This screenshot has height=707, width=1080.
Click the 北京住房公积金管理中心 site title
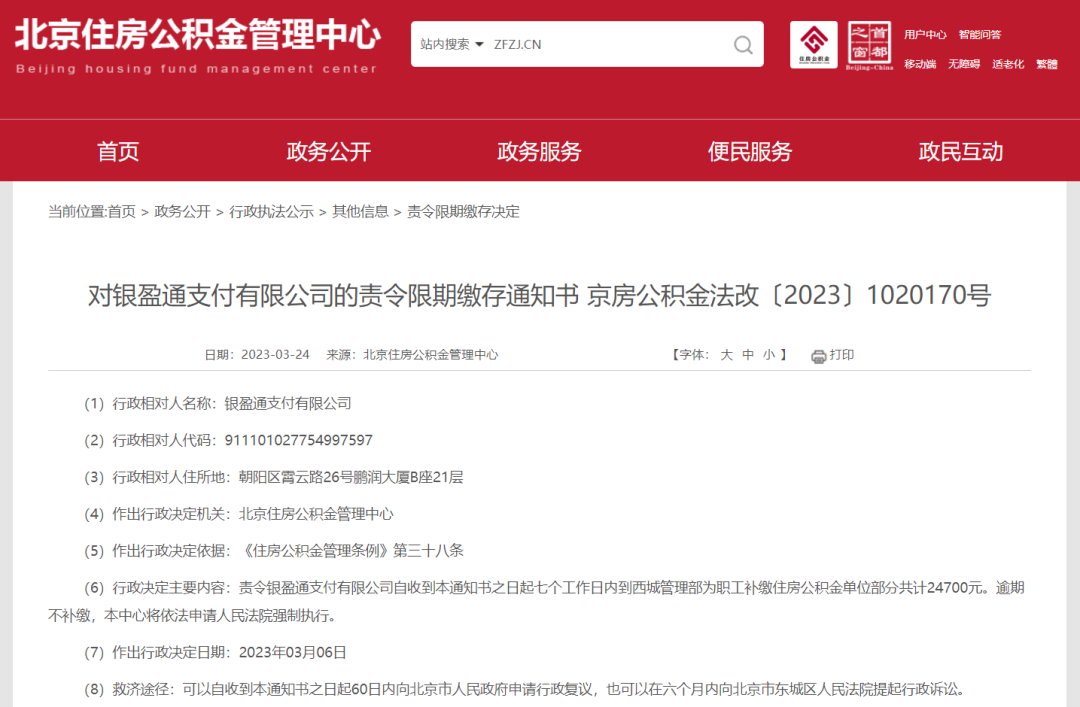click(198, 34)
